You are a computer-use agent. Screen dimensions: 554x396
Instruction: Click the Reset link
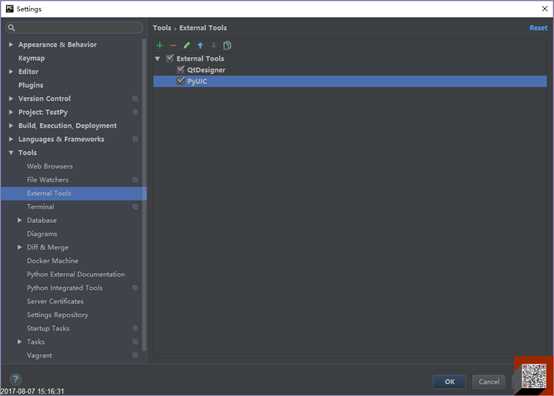coord(538,28)
